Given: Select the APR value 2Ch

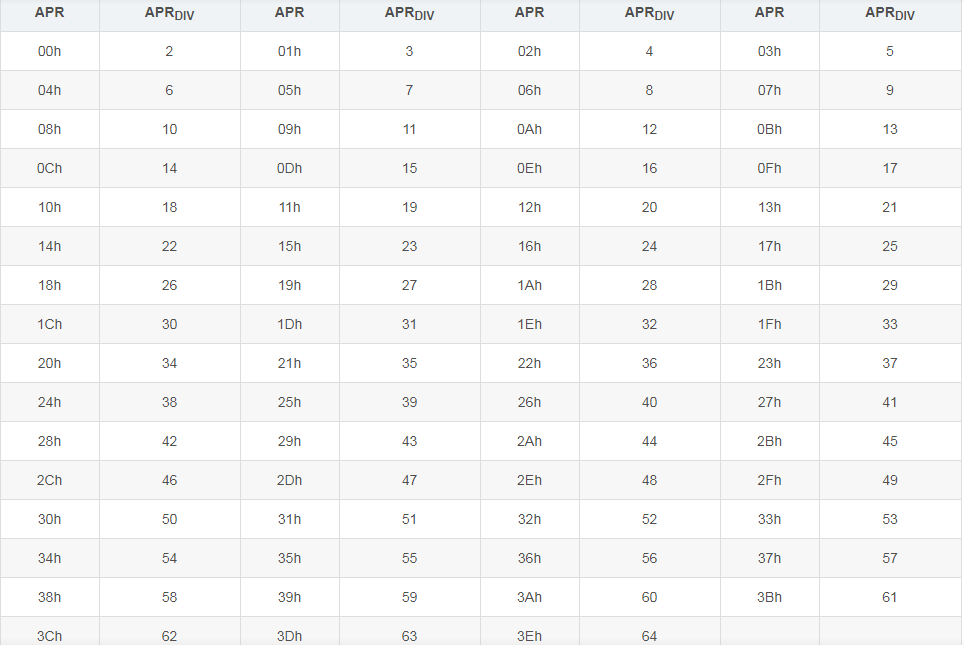Looking at the screenshot, I should coord(49,480).
